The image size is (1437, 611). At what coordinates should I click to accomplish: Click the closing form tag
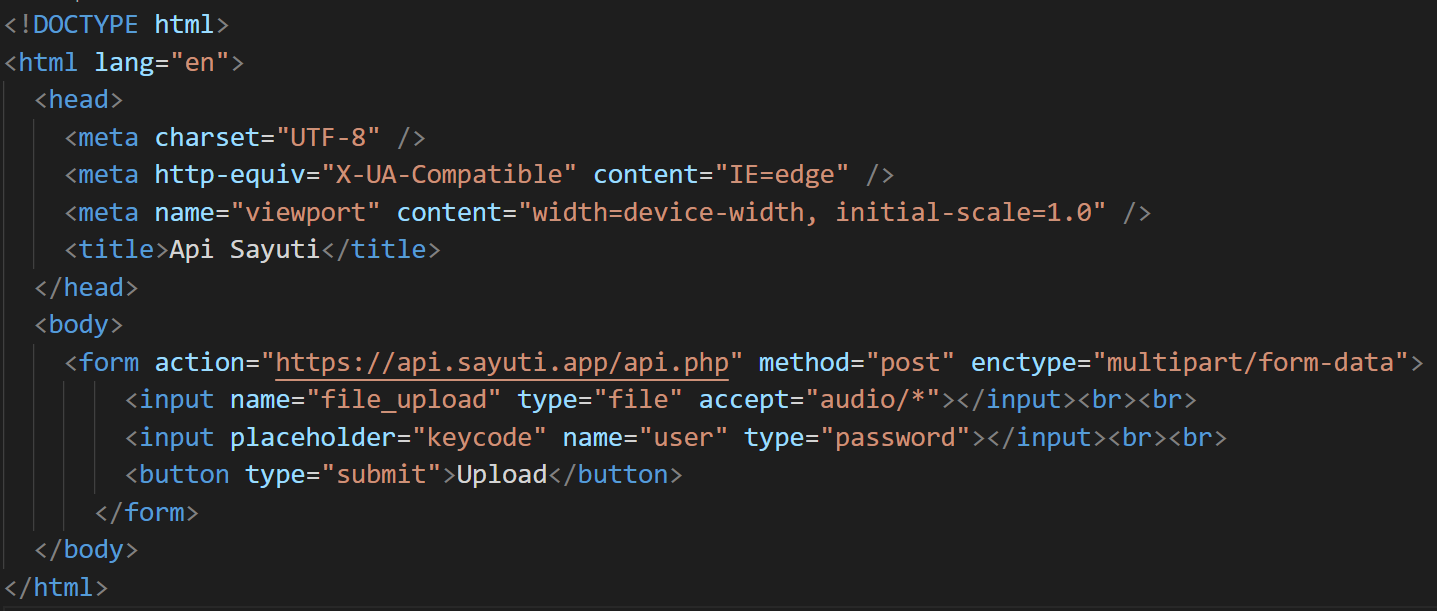point(147,512)
